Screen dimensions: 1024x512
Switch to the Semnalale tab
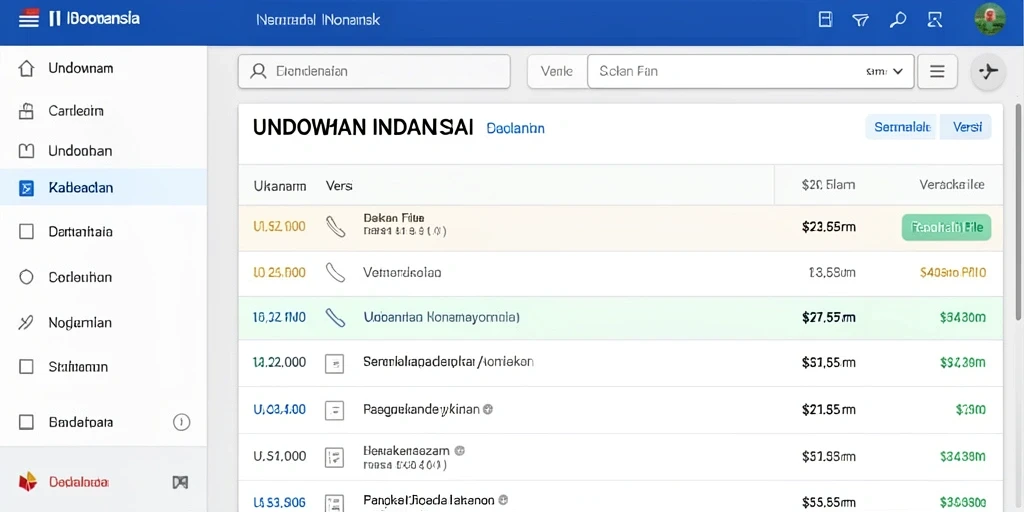point(902,127)
